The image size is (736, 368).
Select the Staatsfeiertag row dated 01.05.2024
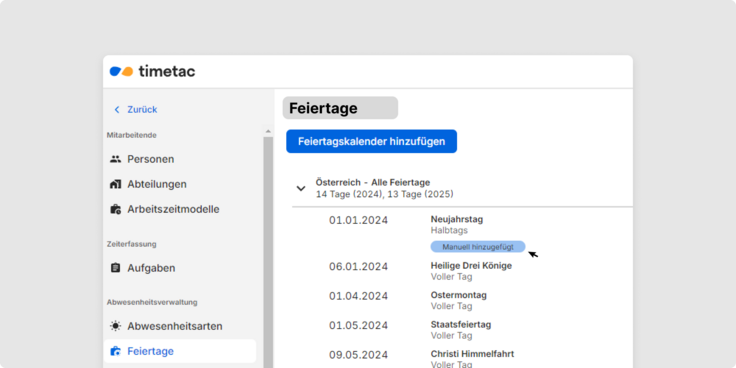461,330
